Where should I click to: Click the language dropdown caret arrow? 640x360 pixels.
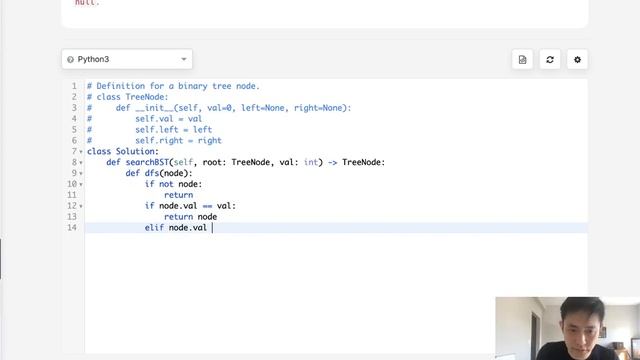(x=184, y=60)
